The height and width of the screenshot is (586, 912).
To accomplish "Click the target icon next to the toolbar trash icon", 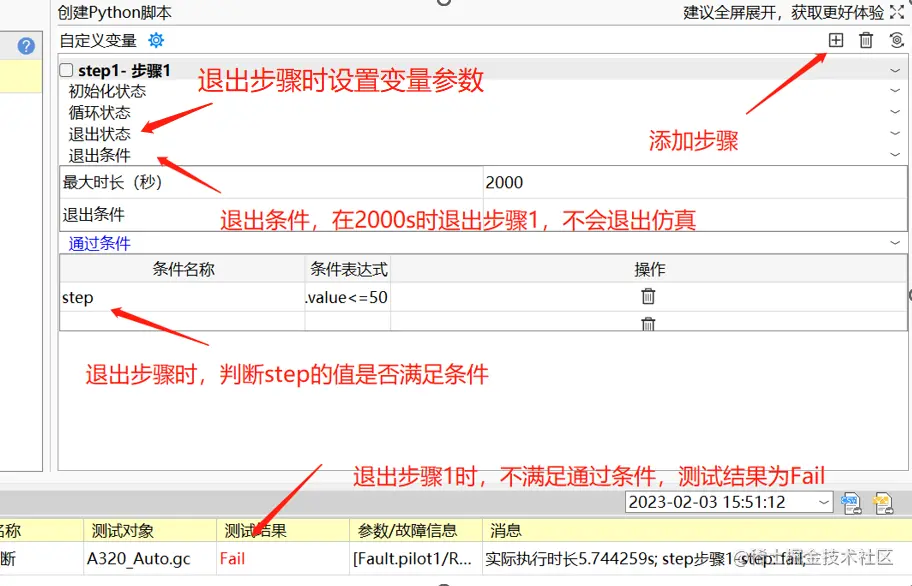I will [x=897, y=40].
